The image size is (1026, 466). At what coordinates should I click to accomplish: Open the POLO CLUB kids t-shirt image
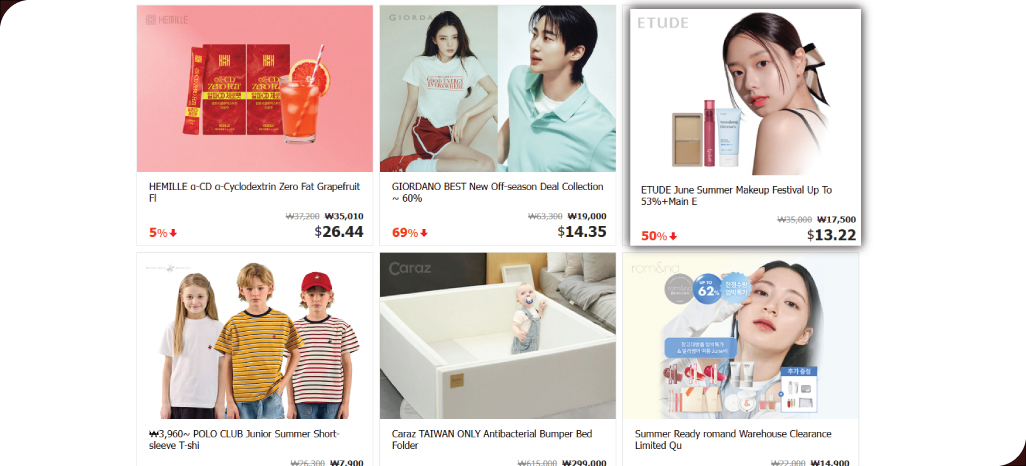click(255, 336)
